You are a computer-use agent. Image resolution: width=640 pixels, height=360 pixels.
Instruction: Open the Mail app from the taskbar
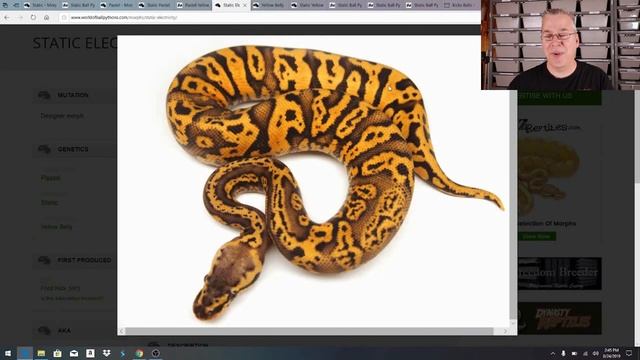pyautogui.click(x=74, y=353)
